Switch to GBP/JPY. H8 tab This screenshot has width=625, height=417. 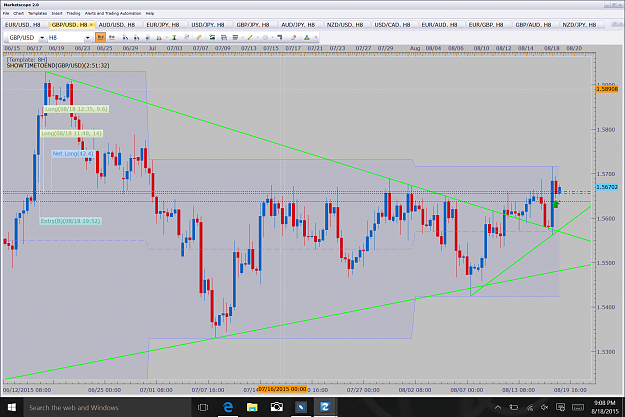pyautogui.click(x=253, y=25)
